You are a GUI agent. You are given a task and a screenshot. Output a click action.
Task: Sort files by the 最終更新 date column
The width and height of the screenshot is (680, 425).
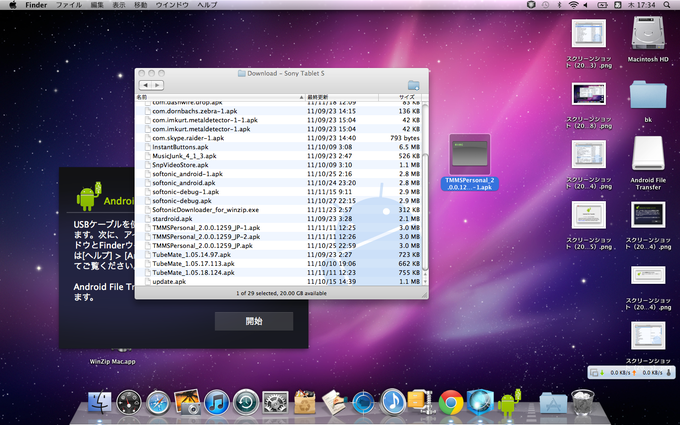click(x=342, y=97)
